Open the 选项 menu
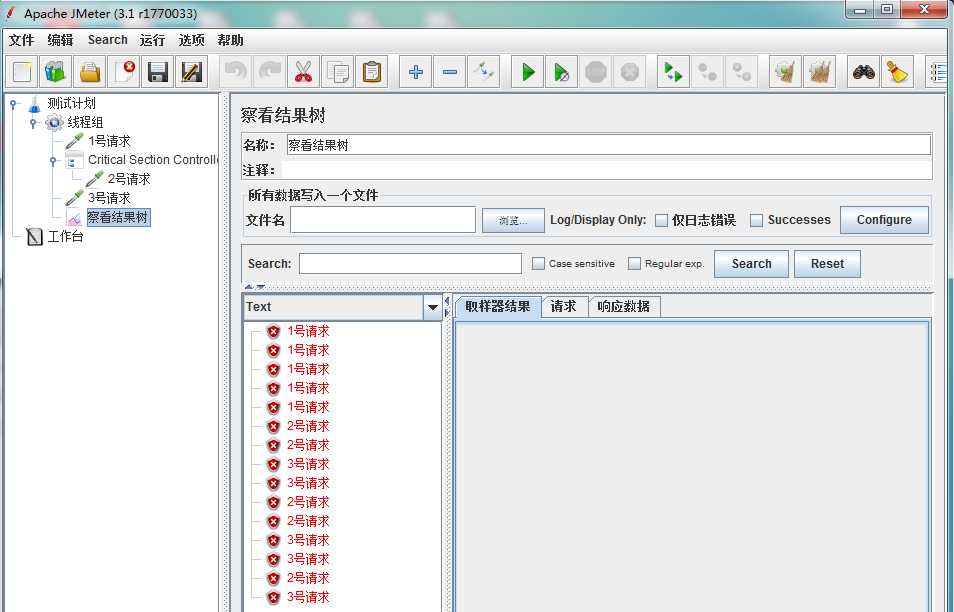 pos(192,40)
